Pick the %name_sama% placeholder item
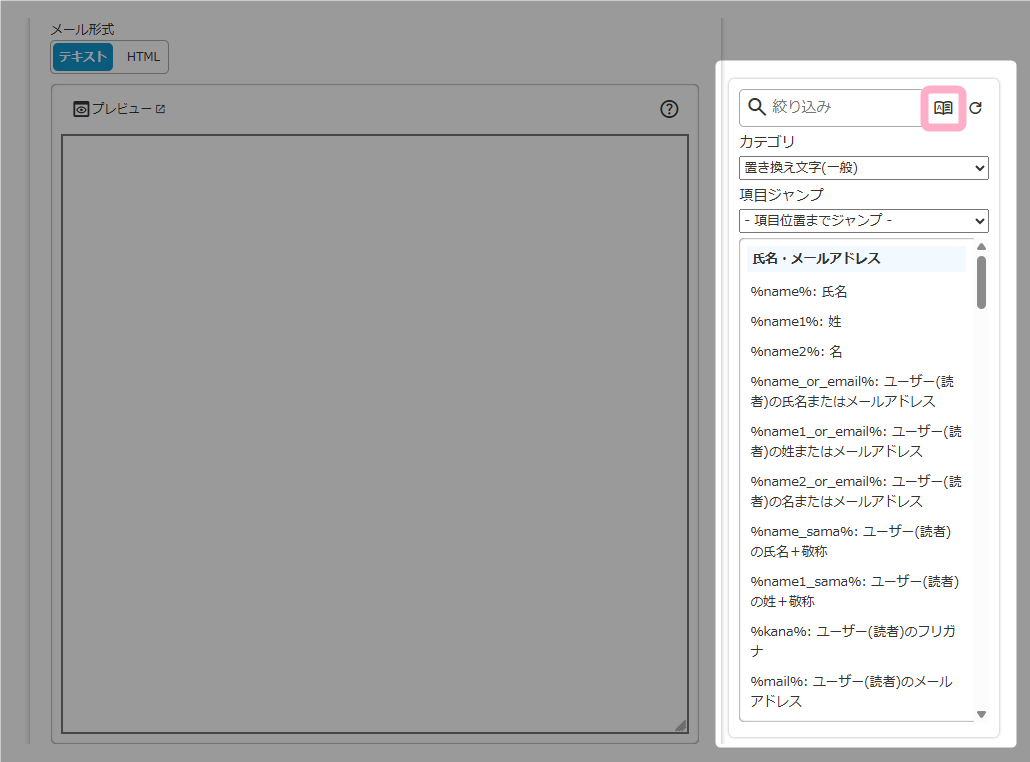1030x762 pixels. point(850,541)
